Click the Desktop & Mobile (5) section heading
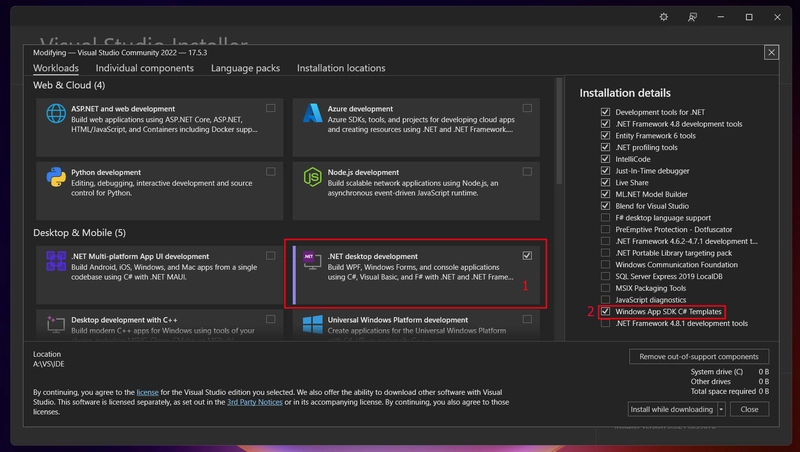Image resolution: width=800 pixels, height=452 pixels. [x=79, y=233]
